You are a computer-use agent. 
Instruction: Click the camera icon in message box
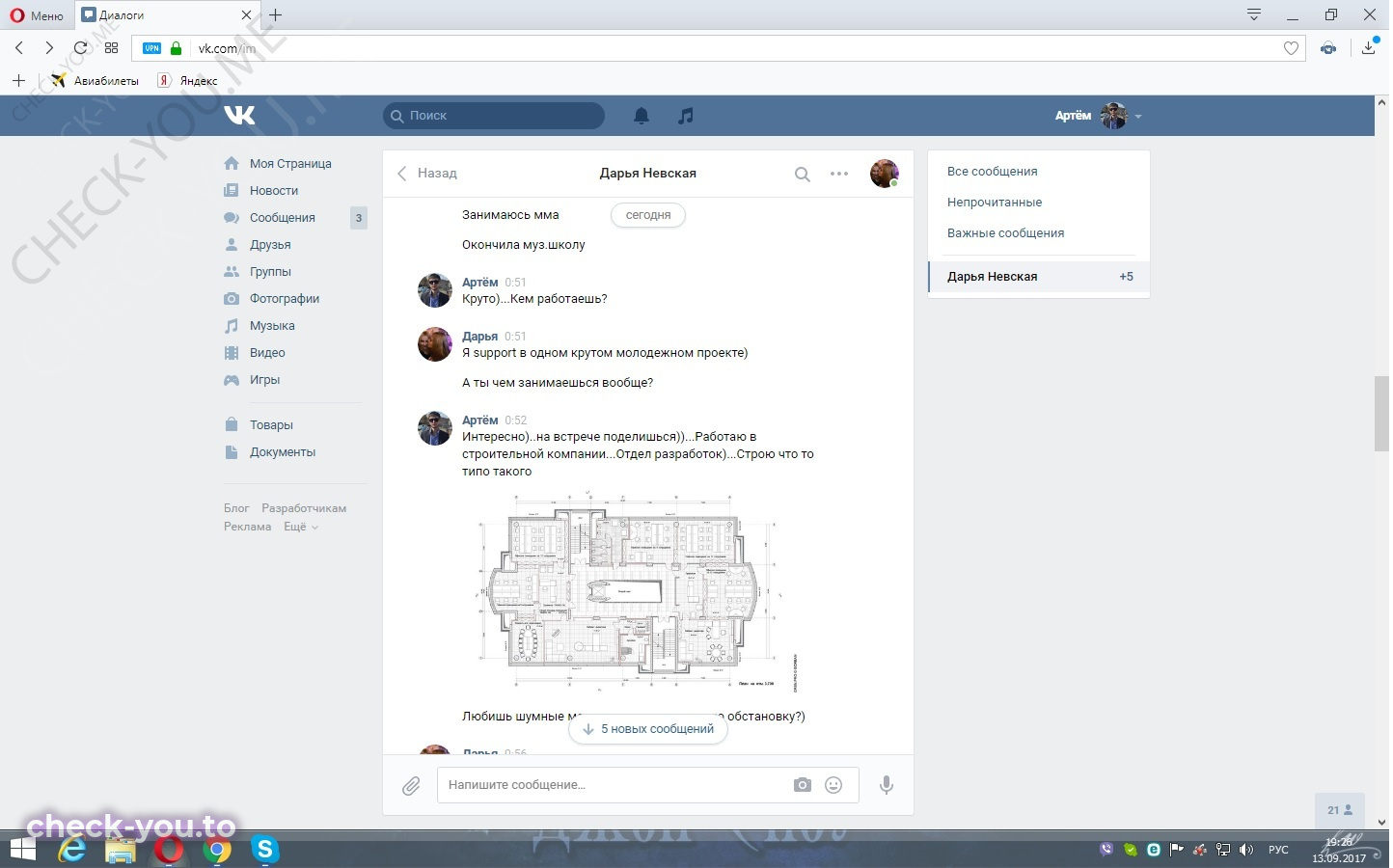click(x=803, y=785)
